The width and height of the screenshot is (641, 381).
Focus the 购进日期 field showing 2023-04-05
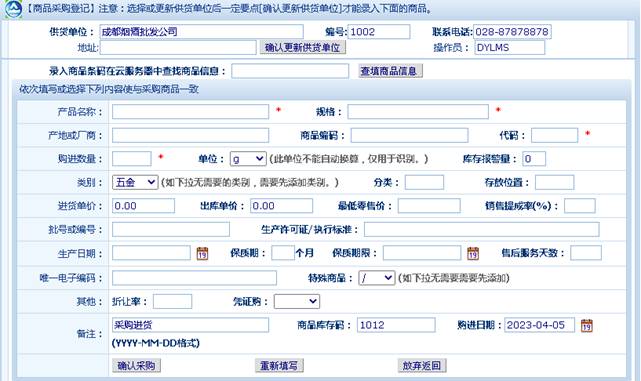(x=540, y=325)
